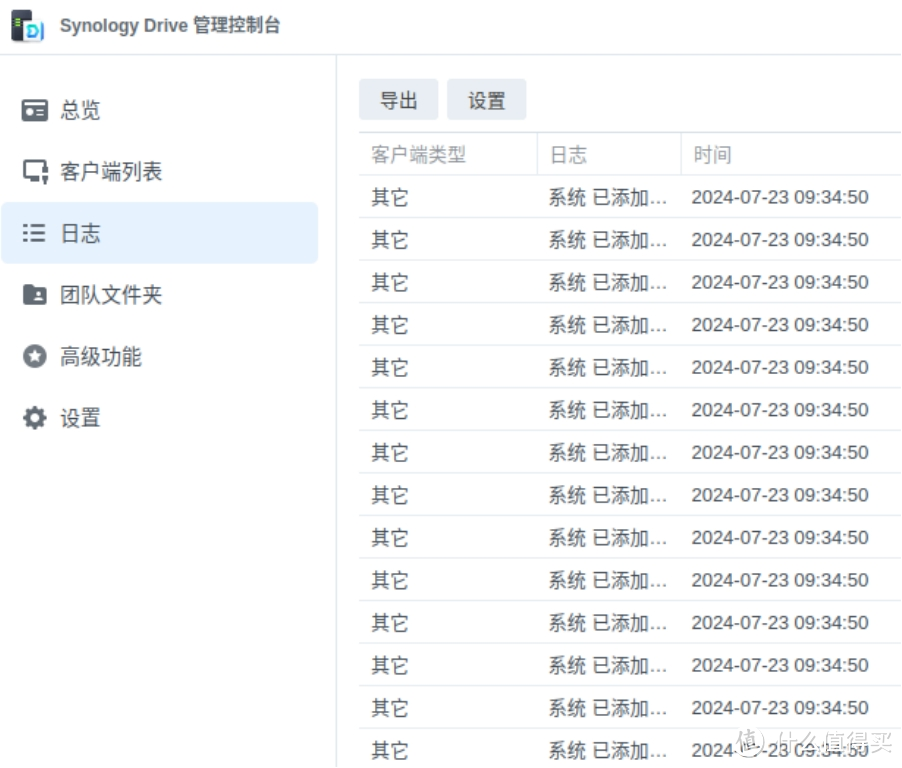This screenshot has height=768, width=902.
Task: Open the 高级功能 page
Action: pos(103,356)
